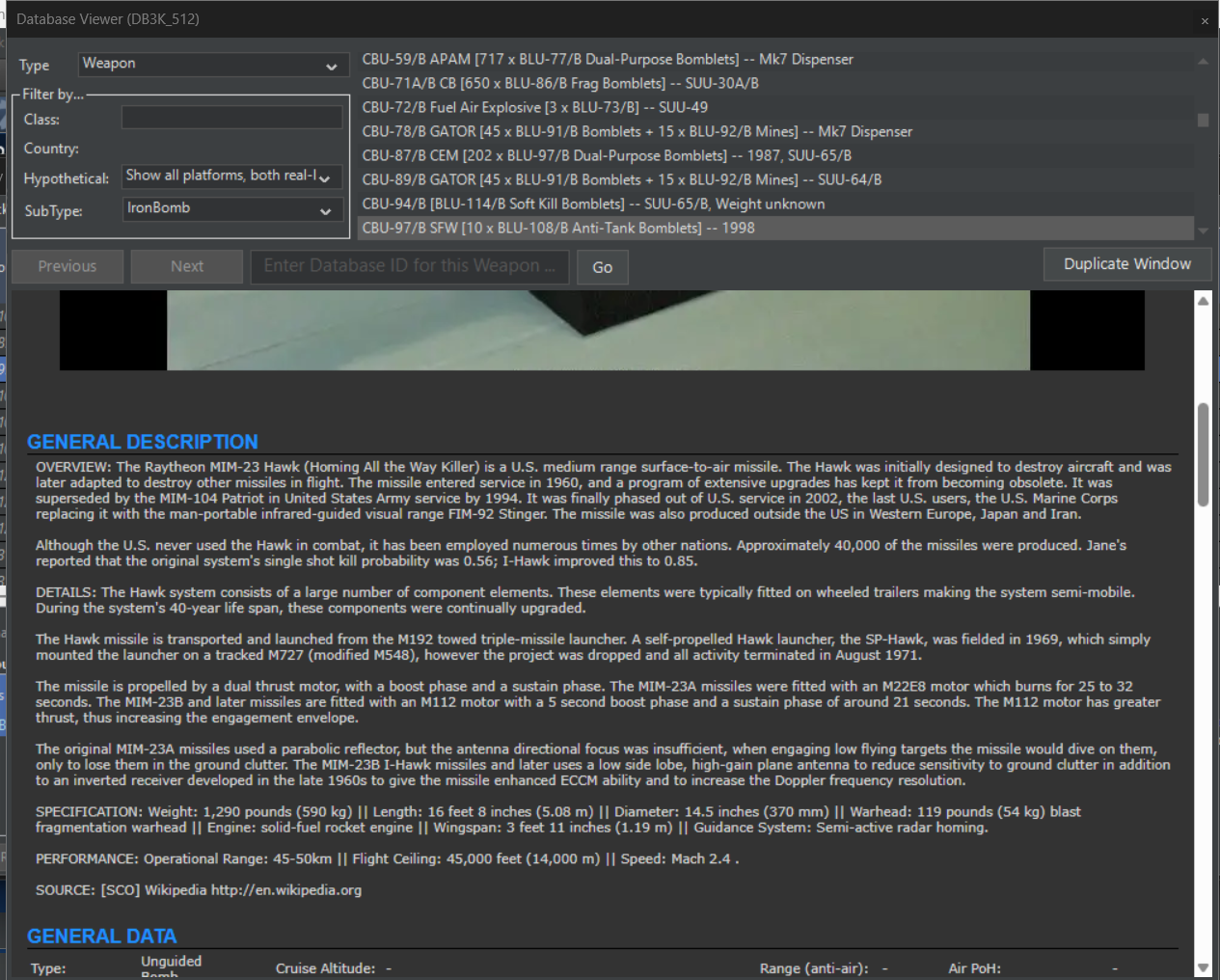Click the Class filter input field
The height and width of the screenshot is (980, 1220).
(231, 118)
